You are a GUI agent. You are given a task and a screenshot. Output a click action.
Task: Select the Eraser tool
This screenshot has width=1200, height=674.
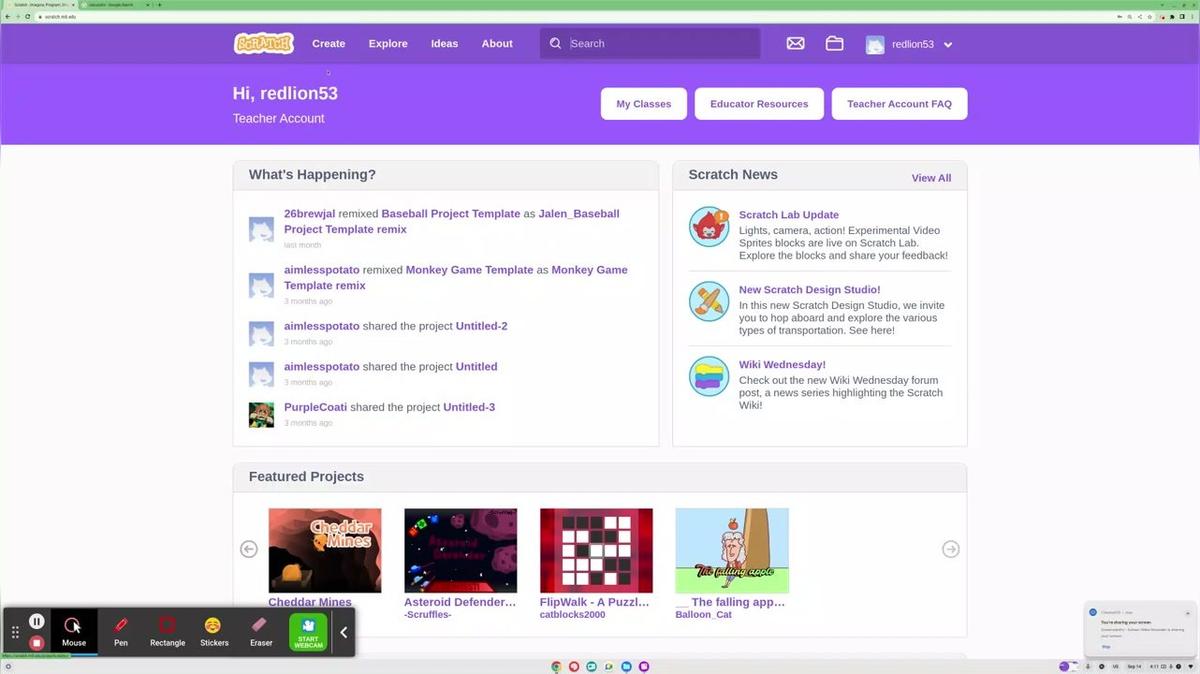(261, 631)
